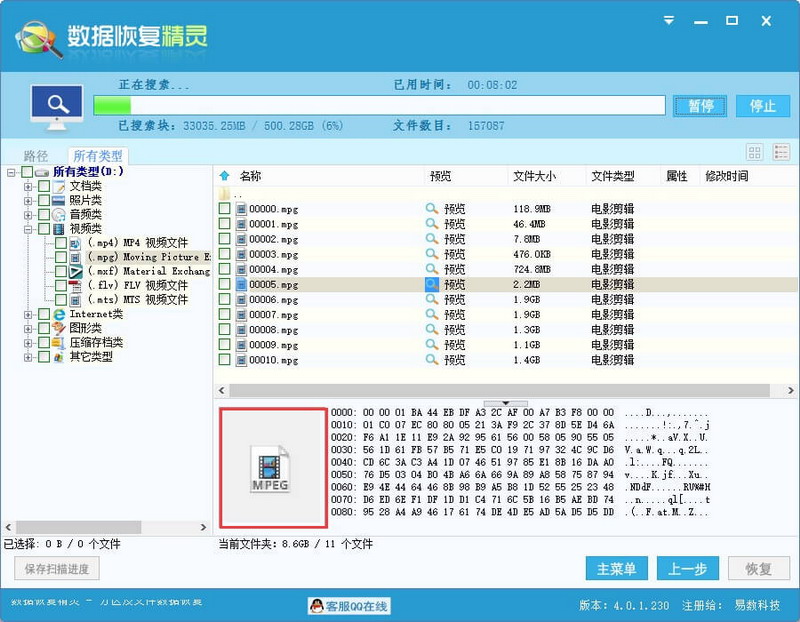Check the box for 00000.mpg

pos(224,208)
